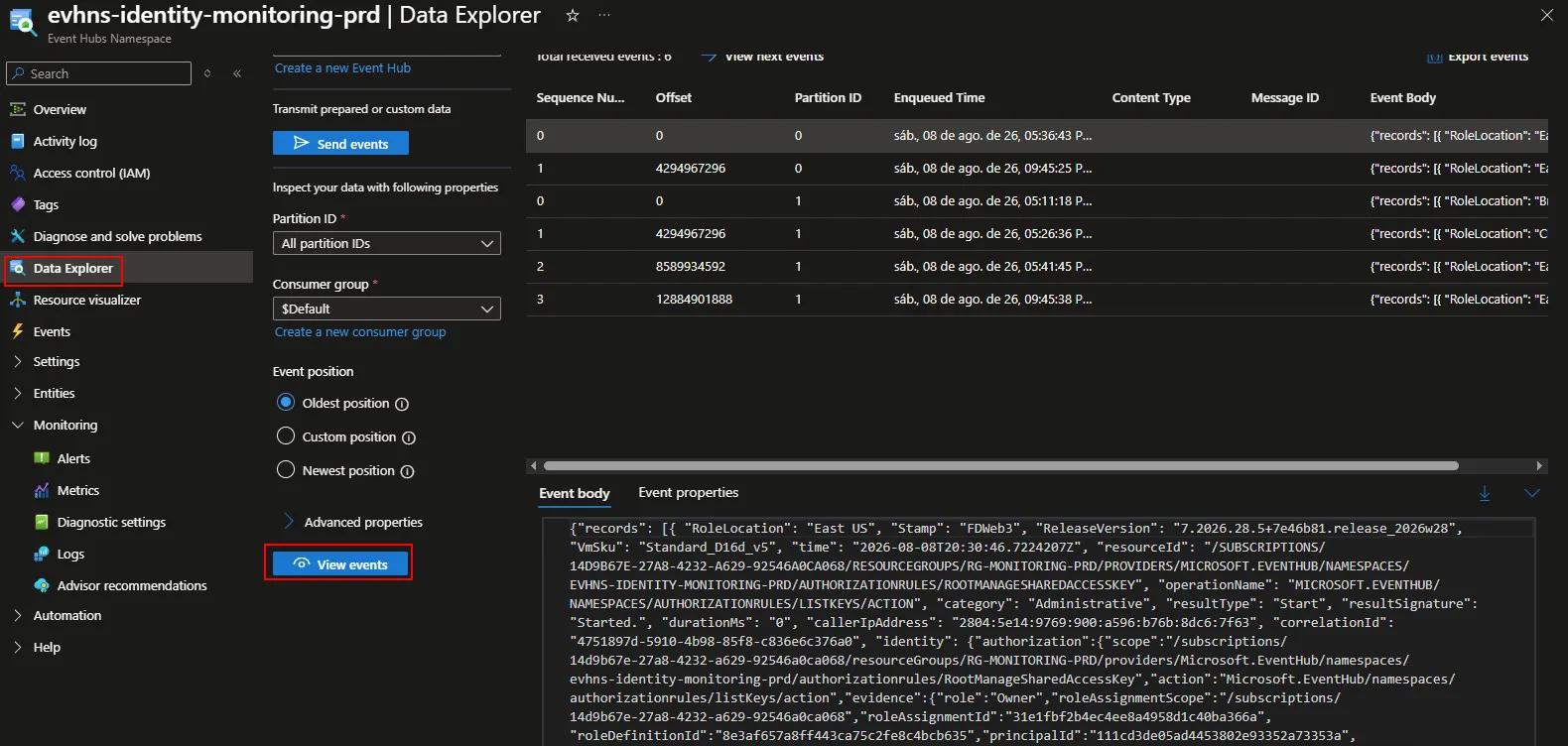Toggle the sidebar expand/collapse arrows icon

207,73
